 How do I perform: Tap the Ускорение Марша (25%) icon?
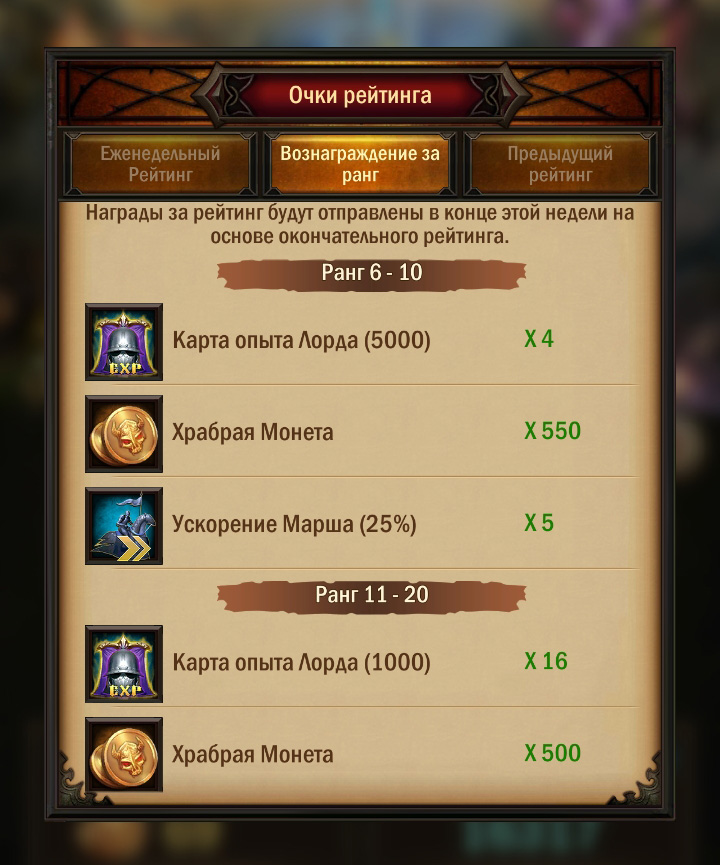124,526
